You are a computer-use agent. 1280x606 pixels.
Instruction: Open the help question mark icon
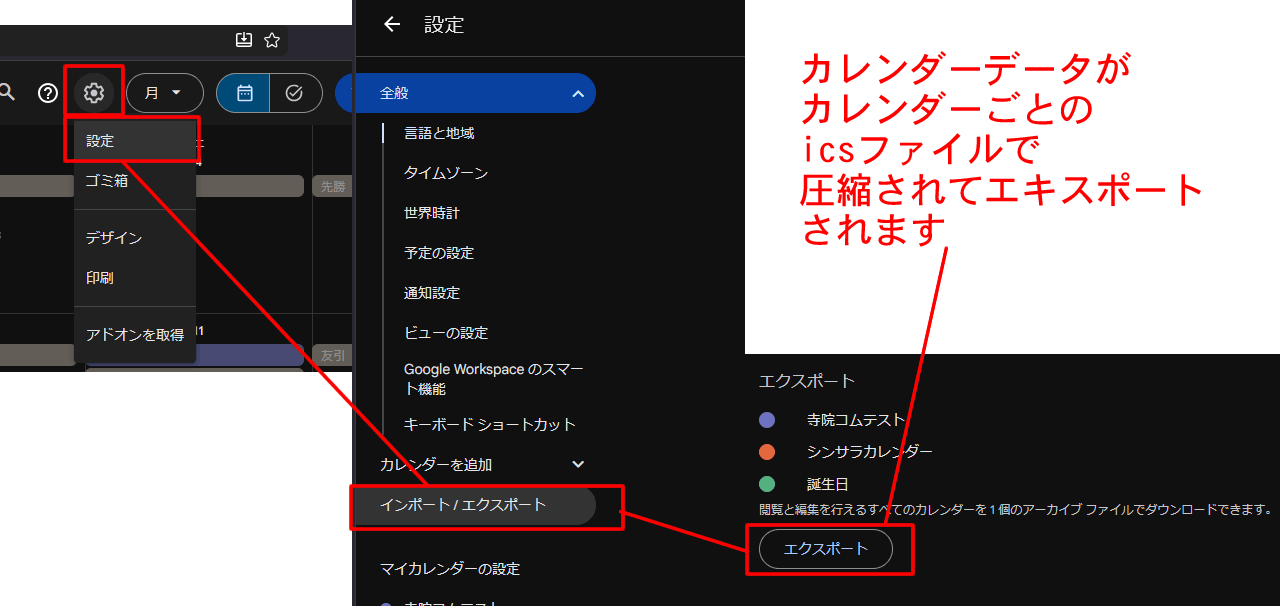click(x=48, y=93)
